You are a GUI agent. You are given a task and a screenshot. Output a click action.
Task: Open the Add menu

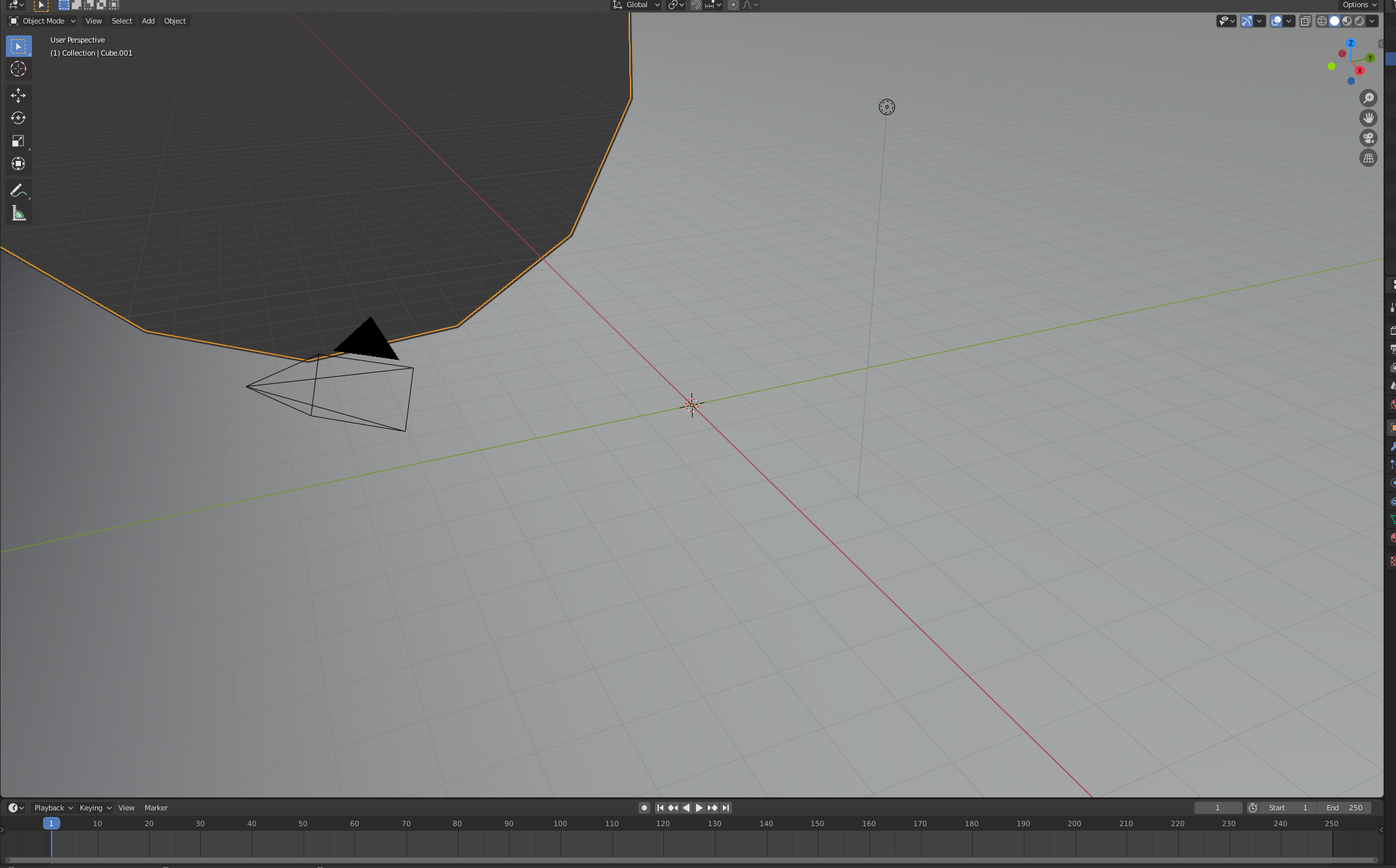tap(148, 21)
